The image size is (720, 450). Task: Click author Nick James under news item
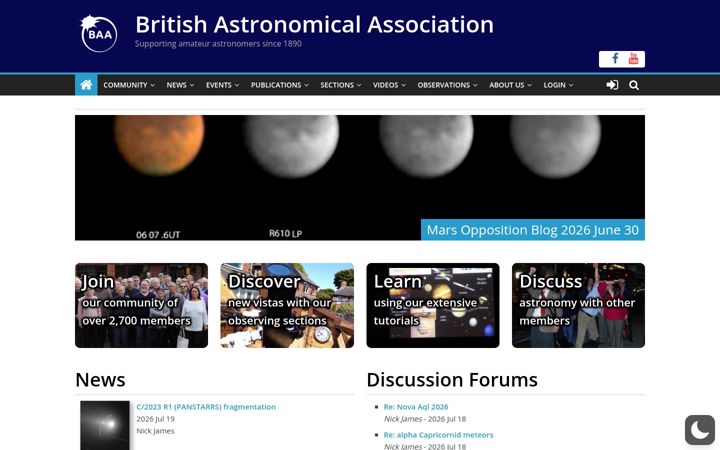pos(155,431)
